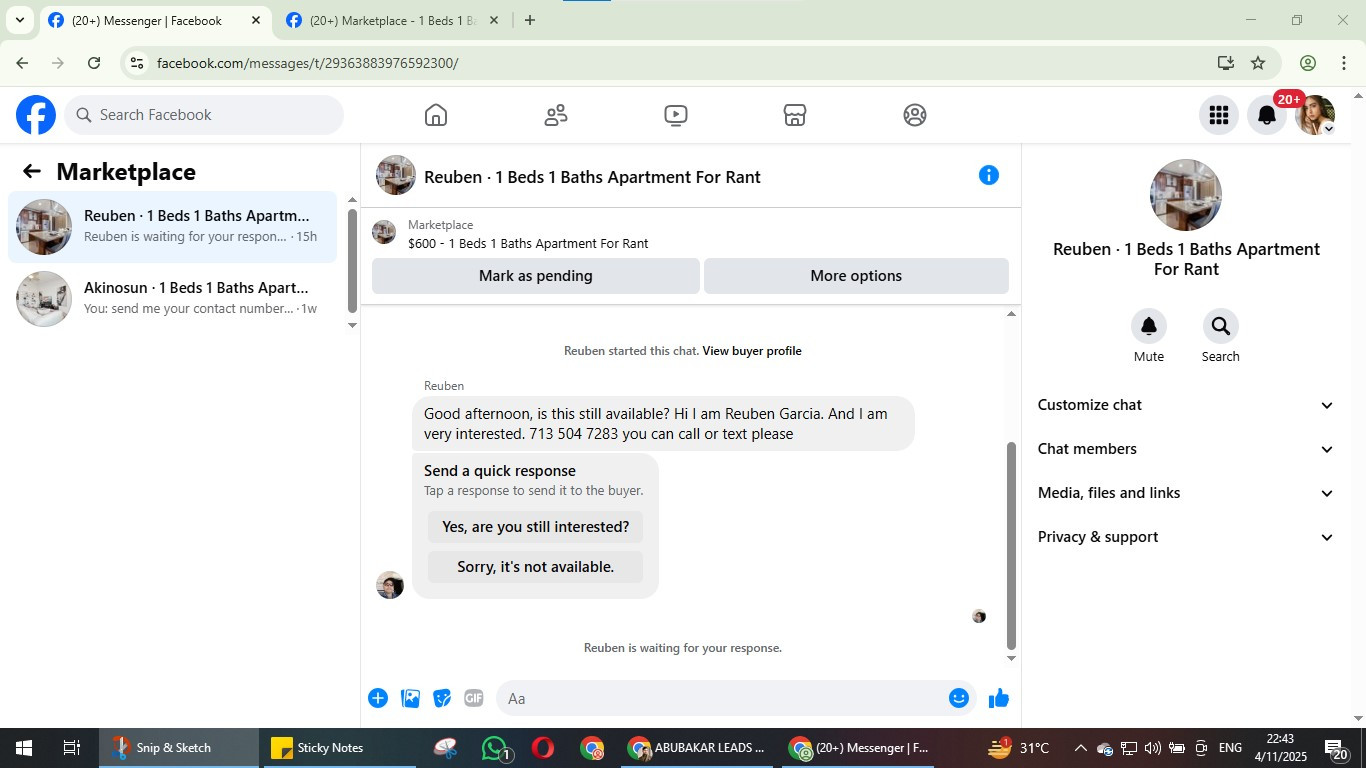Screen dimensions: 1366x768
Task: Open Snip & Sketch in taskbar
Action: pos(177,748)
